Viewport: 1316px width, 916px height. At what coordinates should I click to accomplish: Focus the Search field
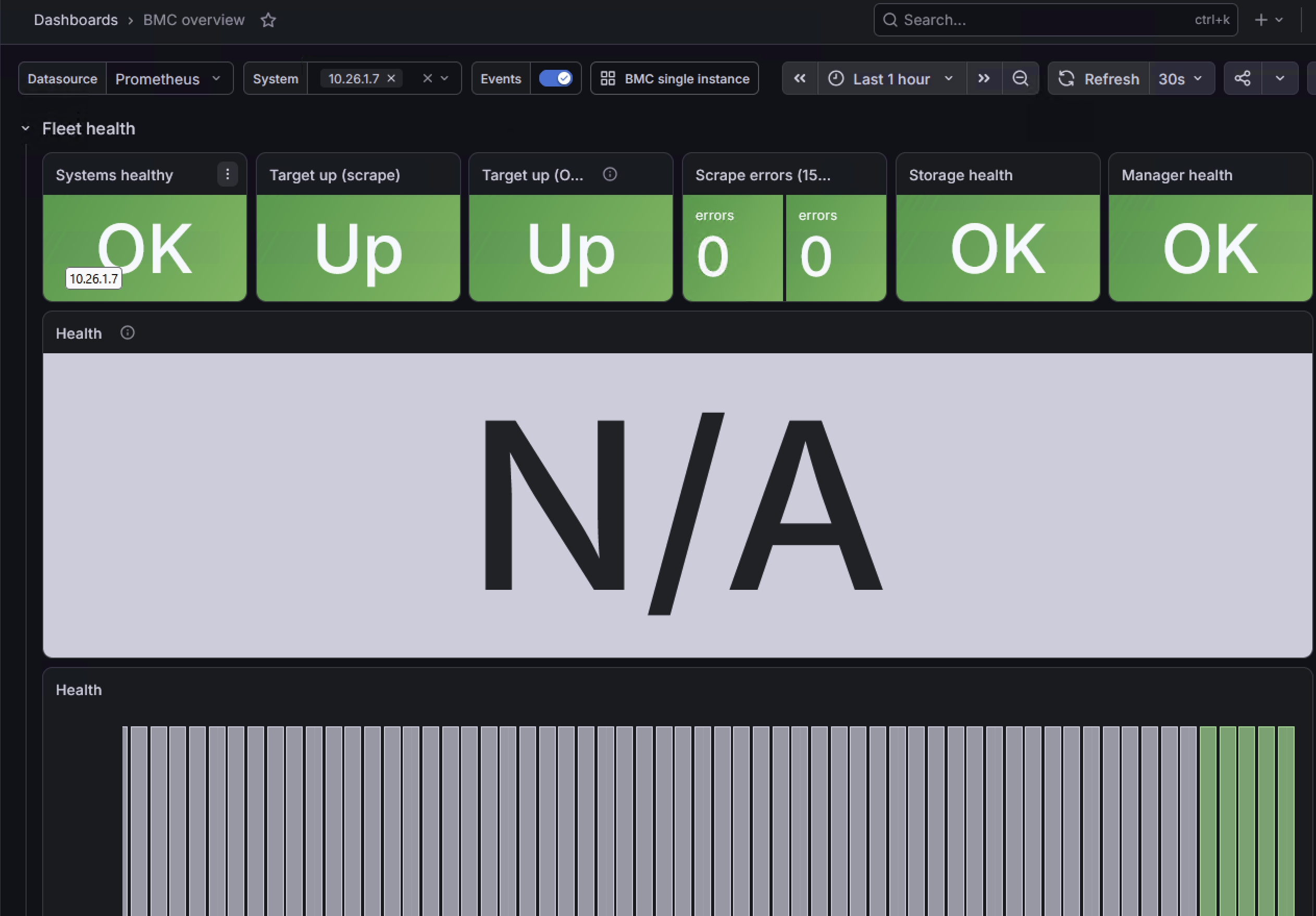1055,20
